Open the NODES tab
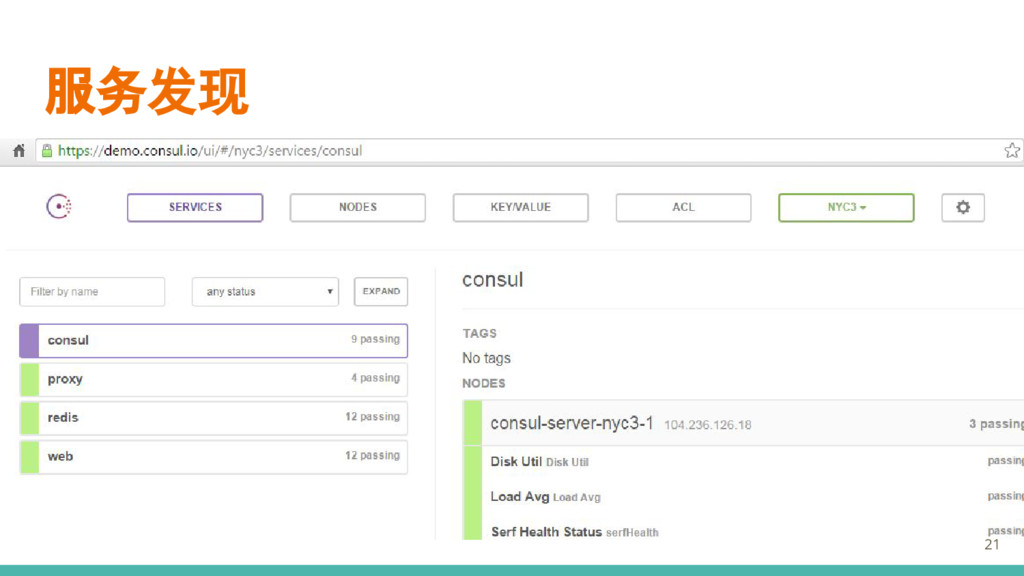This screenshot has height=576, width=1024. coord(358,208)
